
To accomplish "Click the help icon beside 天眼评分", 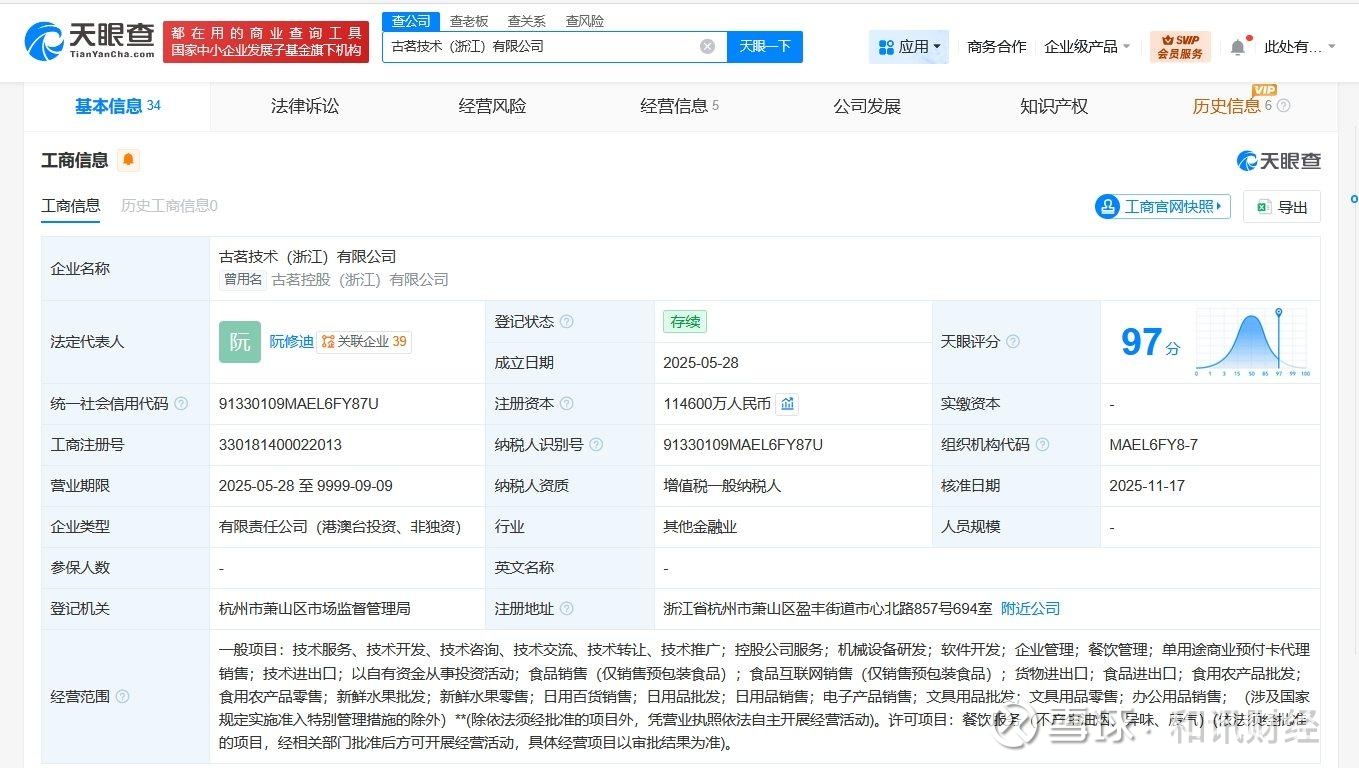I will click(1013, 342).
